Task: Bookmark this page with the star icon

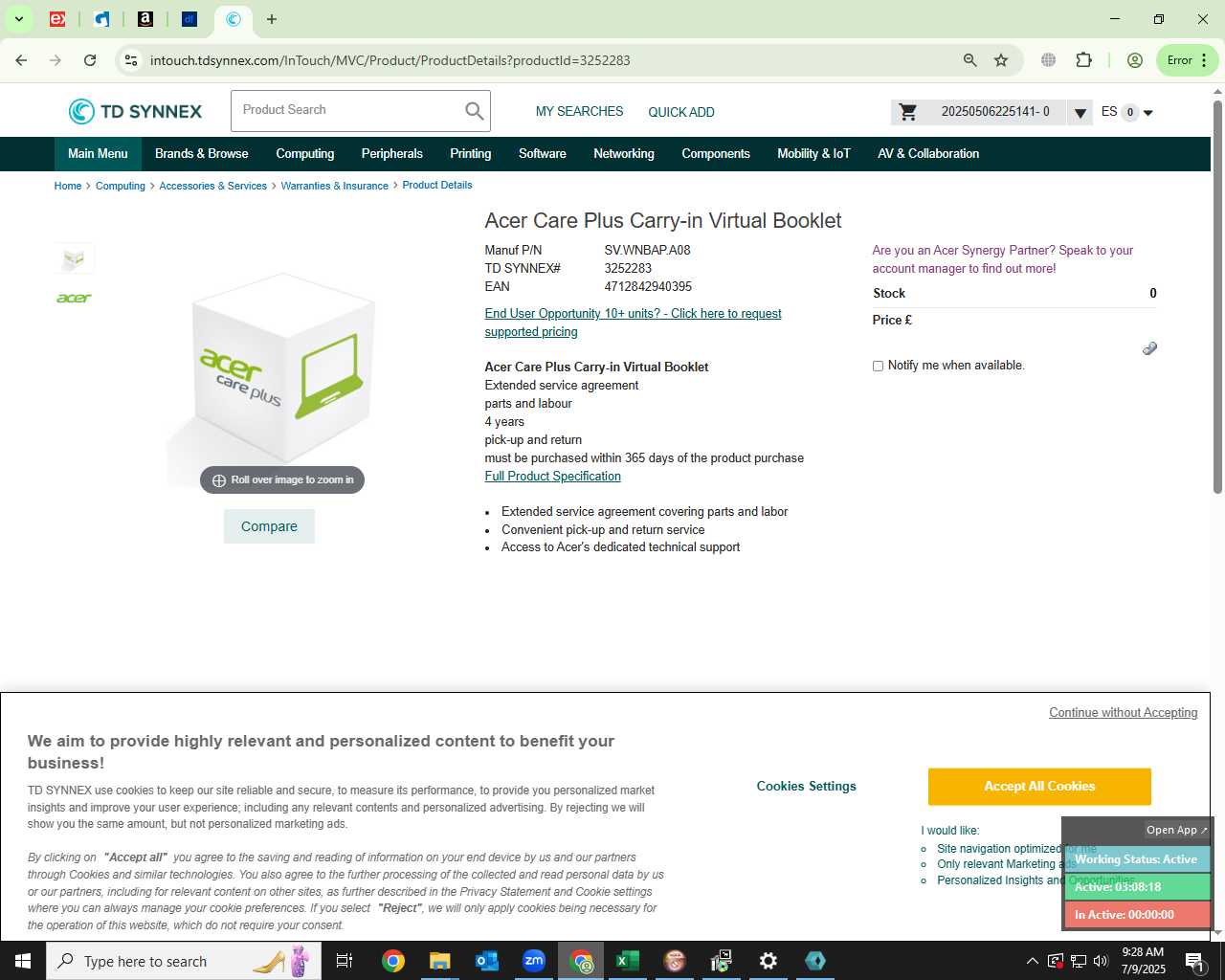Action: coord(1001,60)
